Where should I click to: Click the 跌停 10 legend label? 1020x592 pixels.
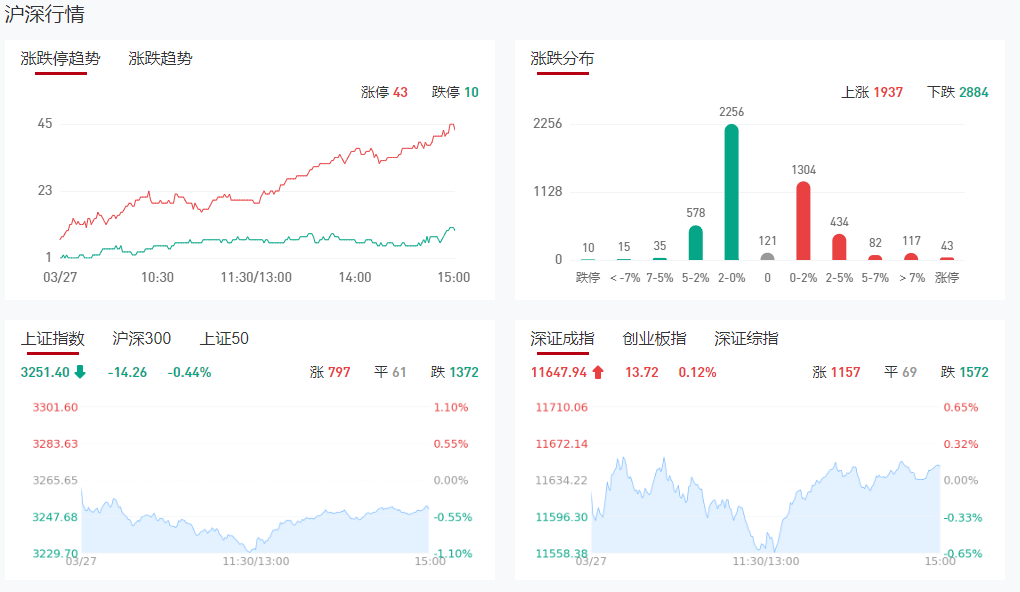click(x=455, y=92)
